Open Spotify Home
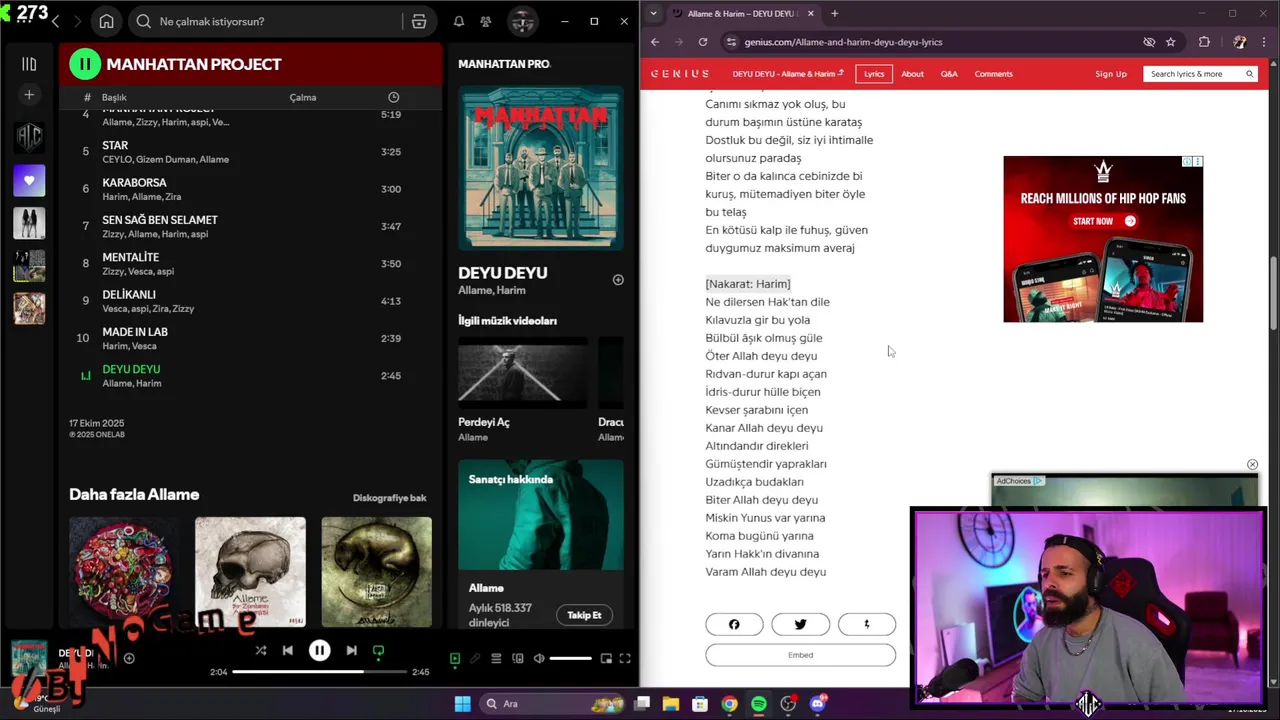Viewport: 1280px width, 720px height. [107, 21]
